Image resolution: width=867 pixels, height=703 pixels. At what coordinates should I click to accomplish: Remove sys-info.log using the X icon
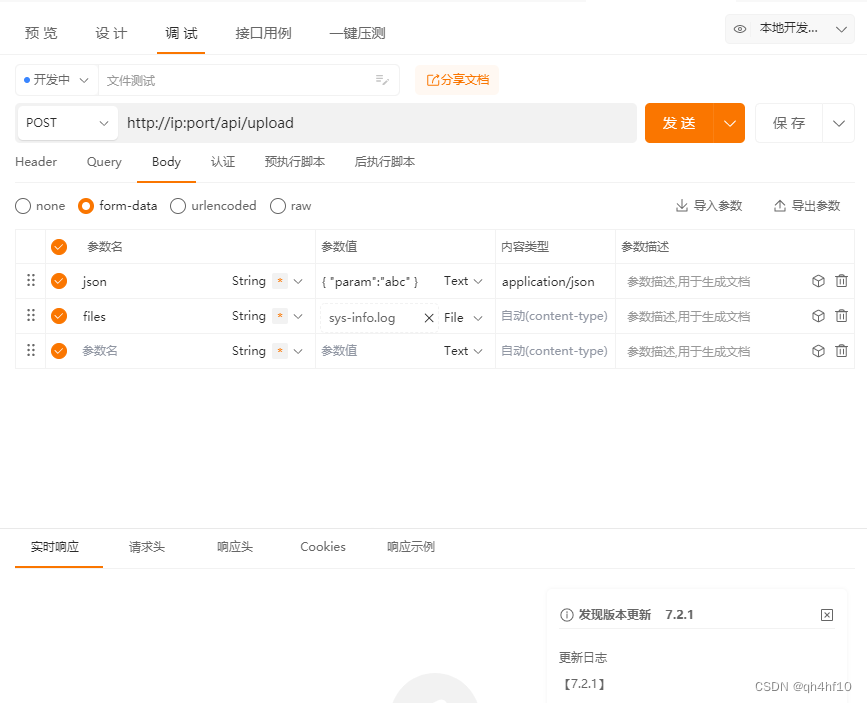tap(428, 316)
